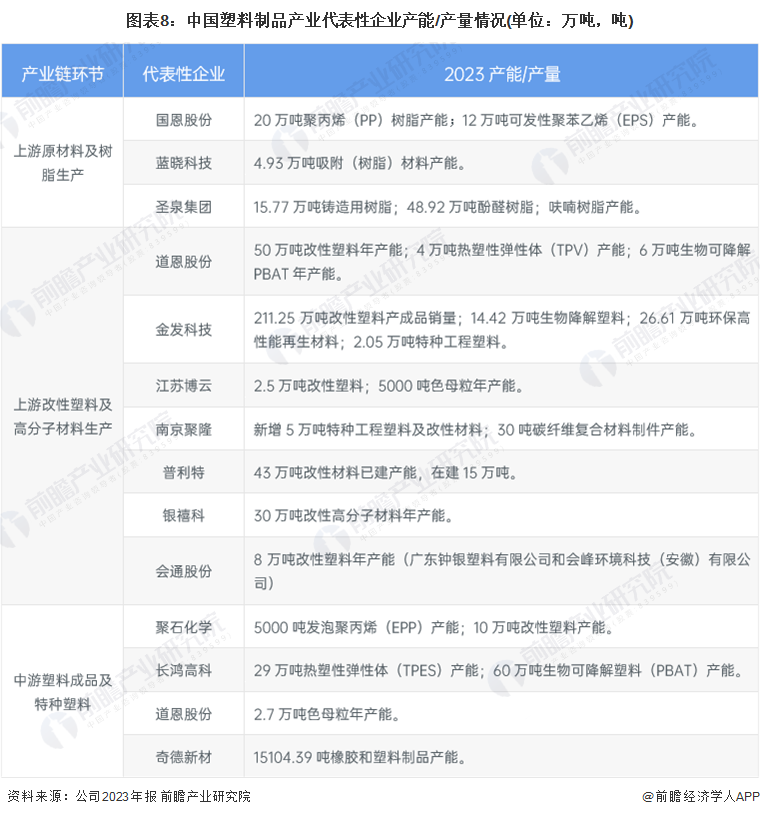Click the chart title 图表8 heading

tap(379, 21)
